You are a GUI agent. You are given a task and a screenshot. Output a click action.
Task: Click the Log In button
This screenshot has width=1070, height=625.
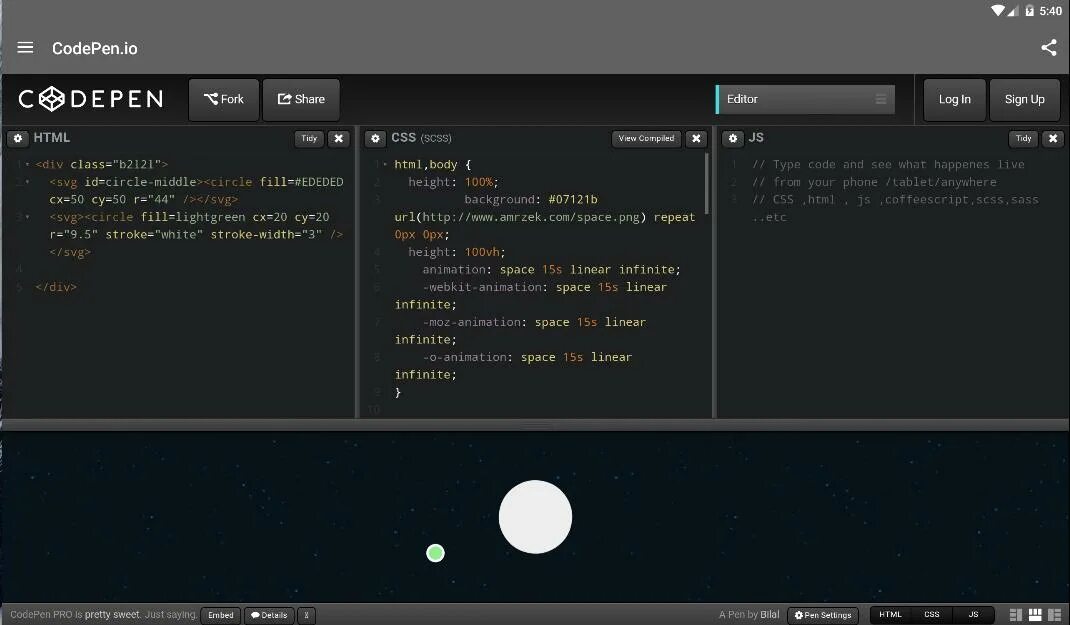pyautogui.click(x=955, y=100)
